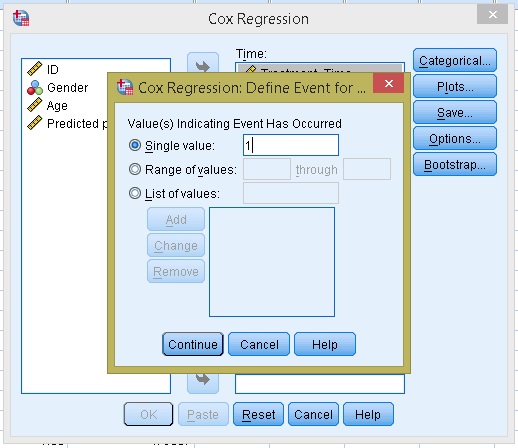Click the Remove button
The image size is (518, 448).
pyautogui.click(x=176, y=271)
